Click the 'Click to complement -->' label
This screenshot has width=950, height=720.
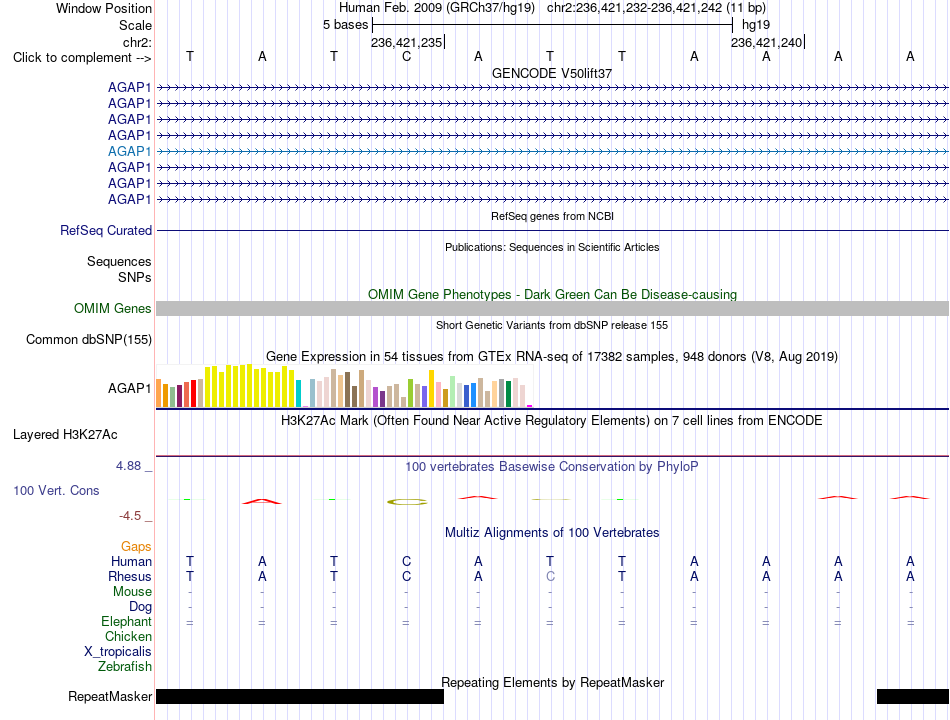coord(82,58)
